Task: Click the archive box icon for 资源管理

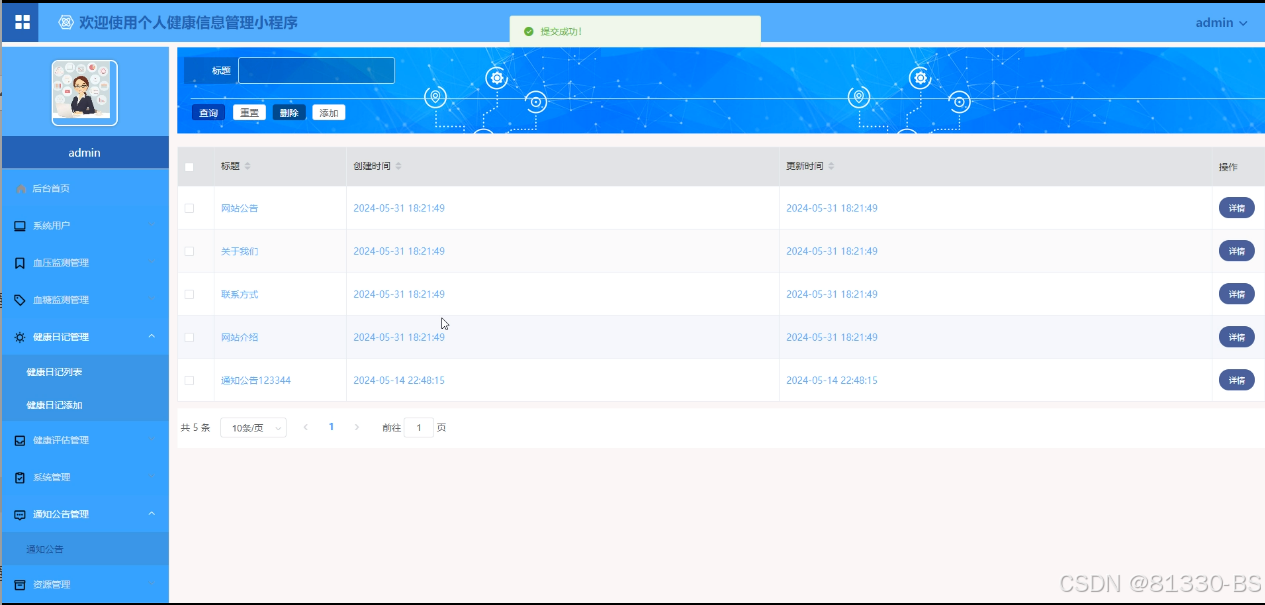Action: (x=20, y=584)
